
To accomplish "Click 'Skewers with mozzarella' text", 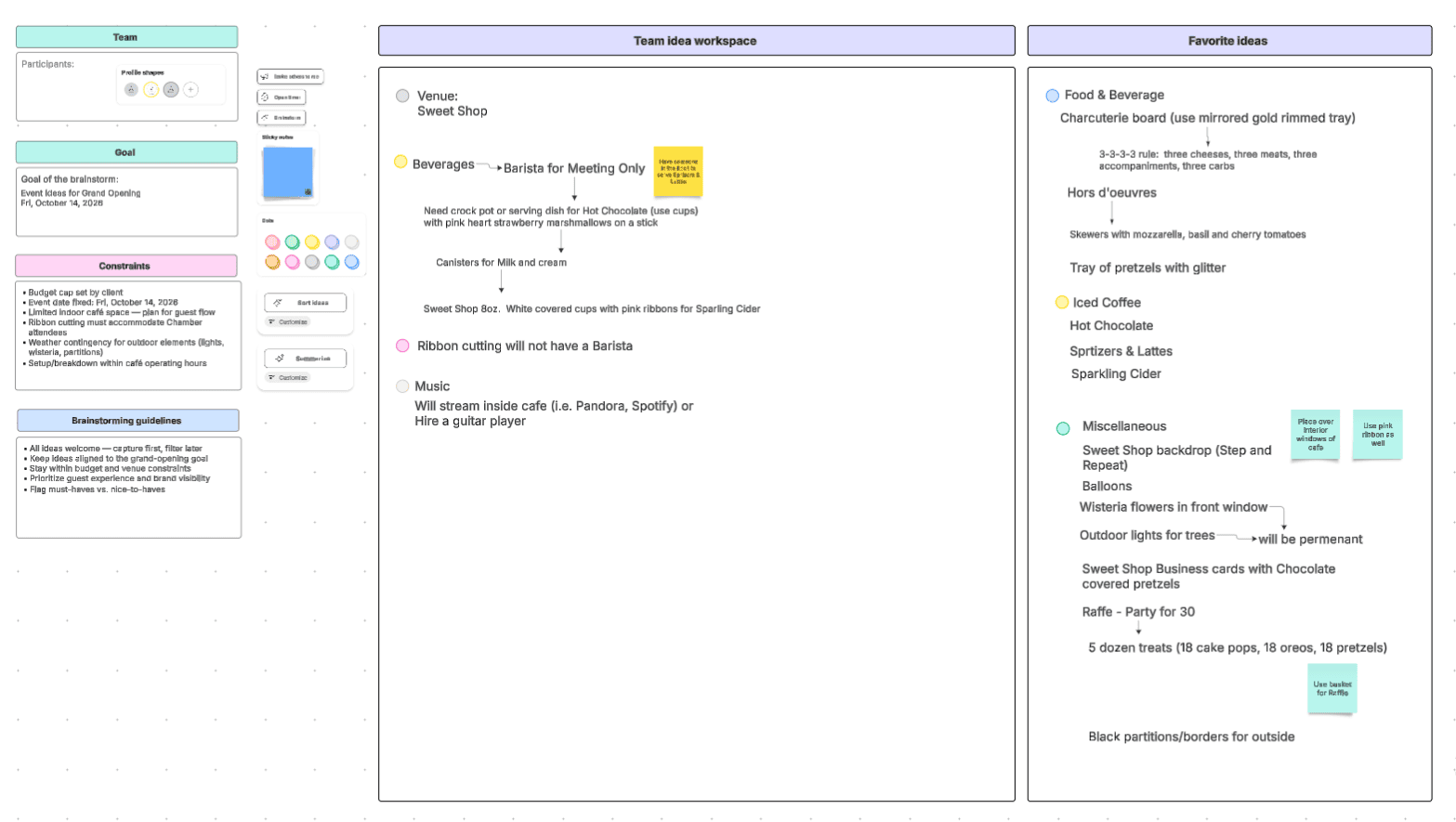I will (1187, 235).
